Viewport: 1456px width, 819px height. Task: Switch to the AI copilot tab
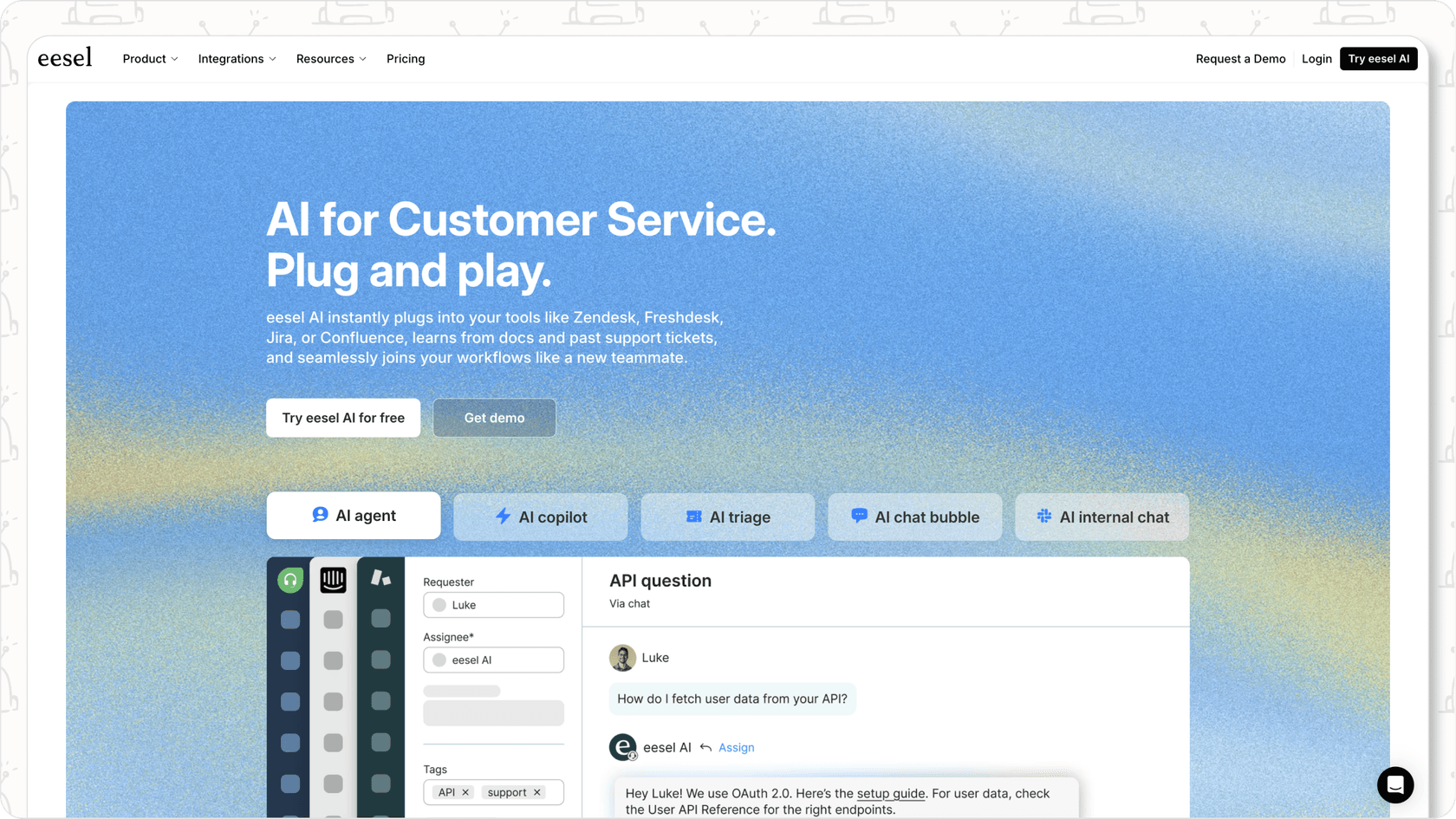(x=540, y=517)
